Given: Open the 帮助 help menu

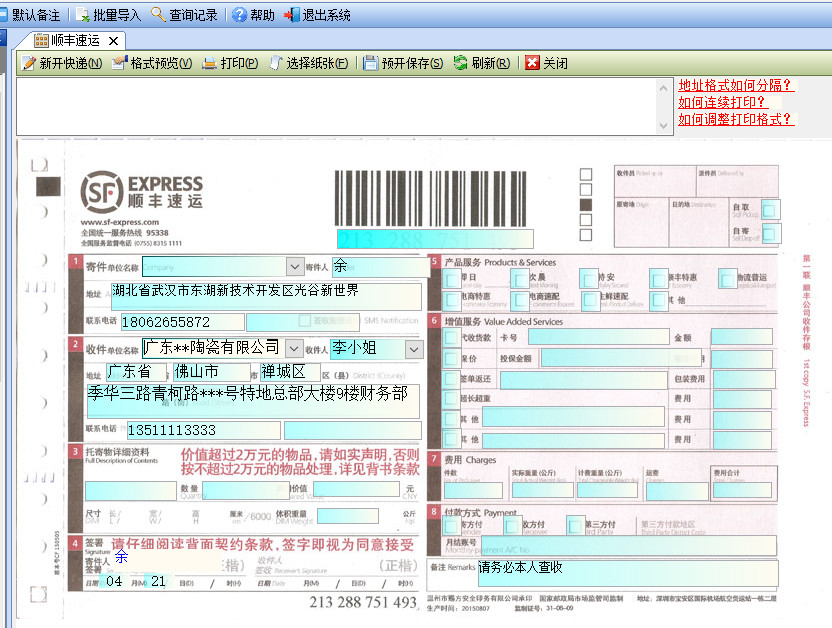Looking at the screenshot, I should [x=254, y=15].
